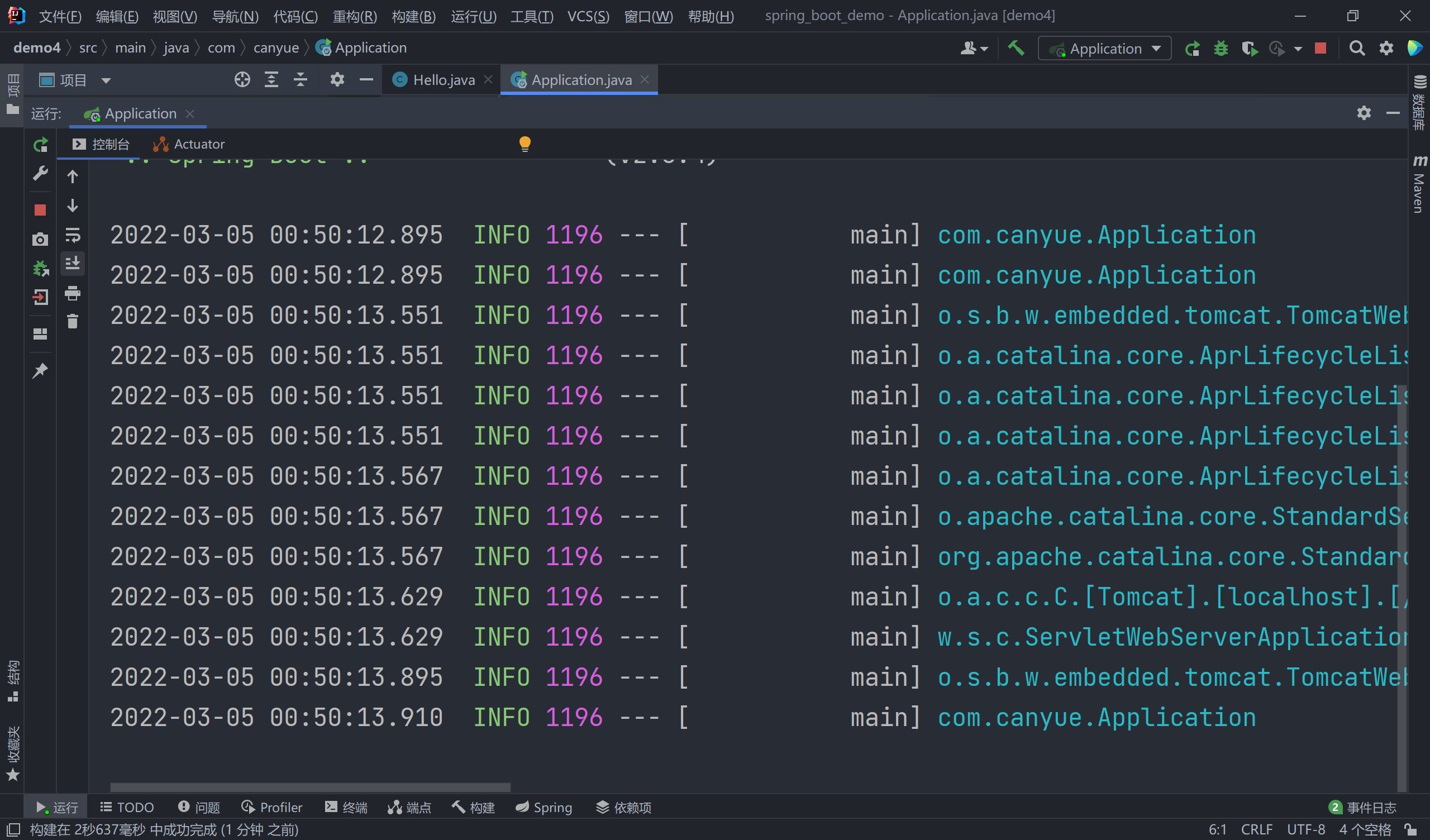Open the 构建(B) menu in the menu bar

414,16
